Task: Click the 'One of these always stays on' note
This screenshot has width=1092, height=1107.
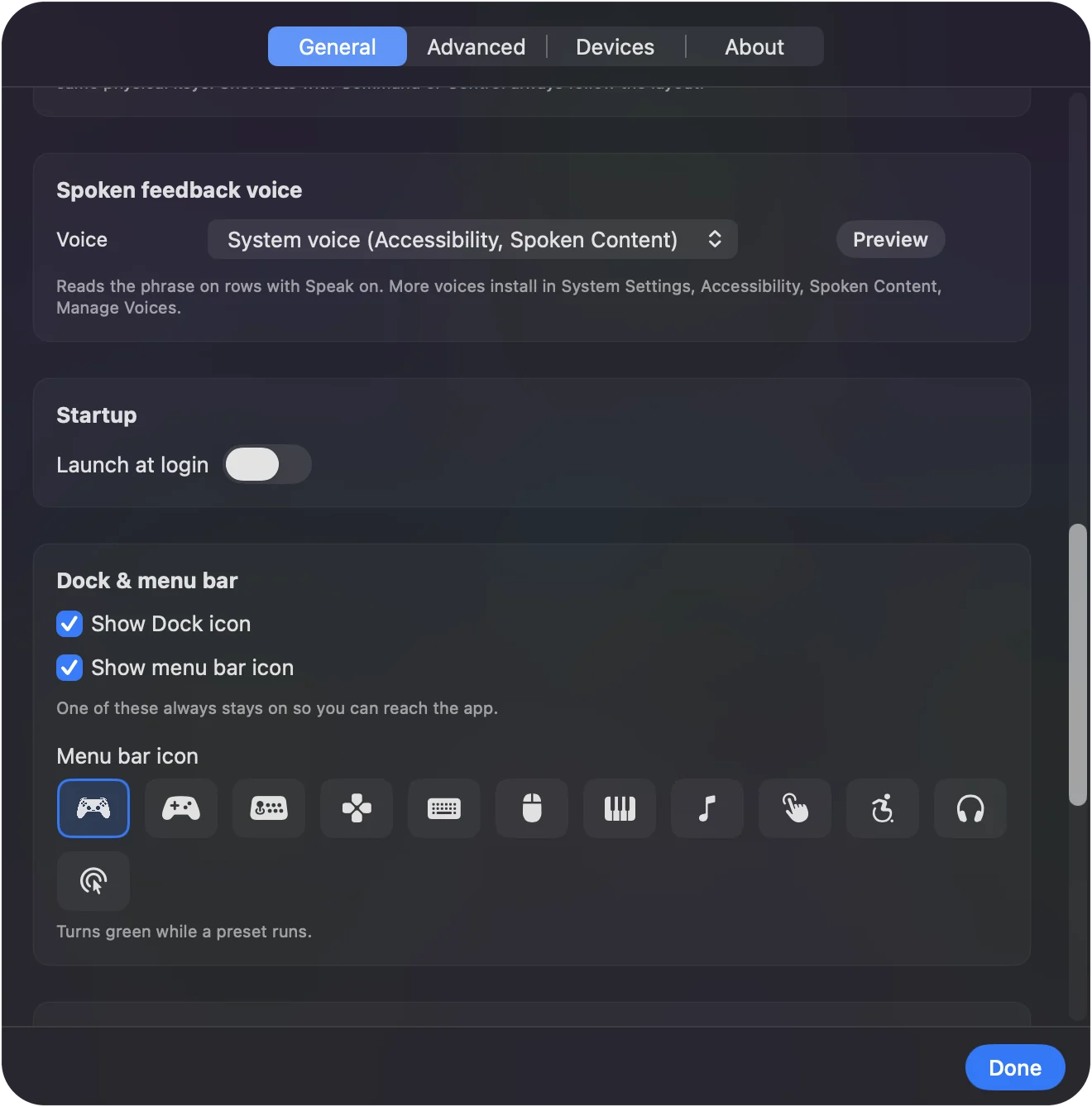Action: click(x=277, y=708)
